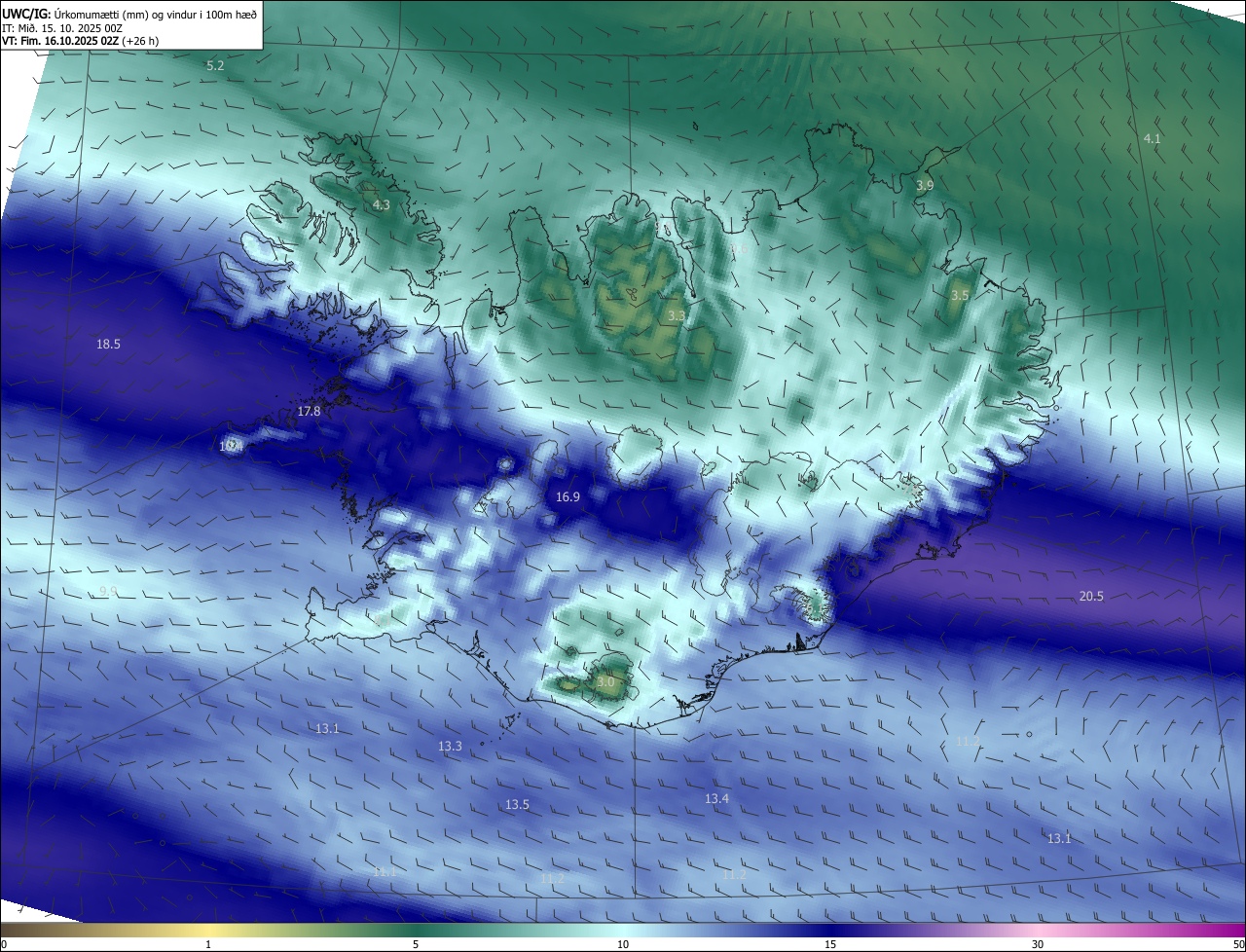Screen dimensions: 1246x952
Task: Click the 3.3 value label in the highlands
Action: pos(677,316)
